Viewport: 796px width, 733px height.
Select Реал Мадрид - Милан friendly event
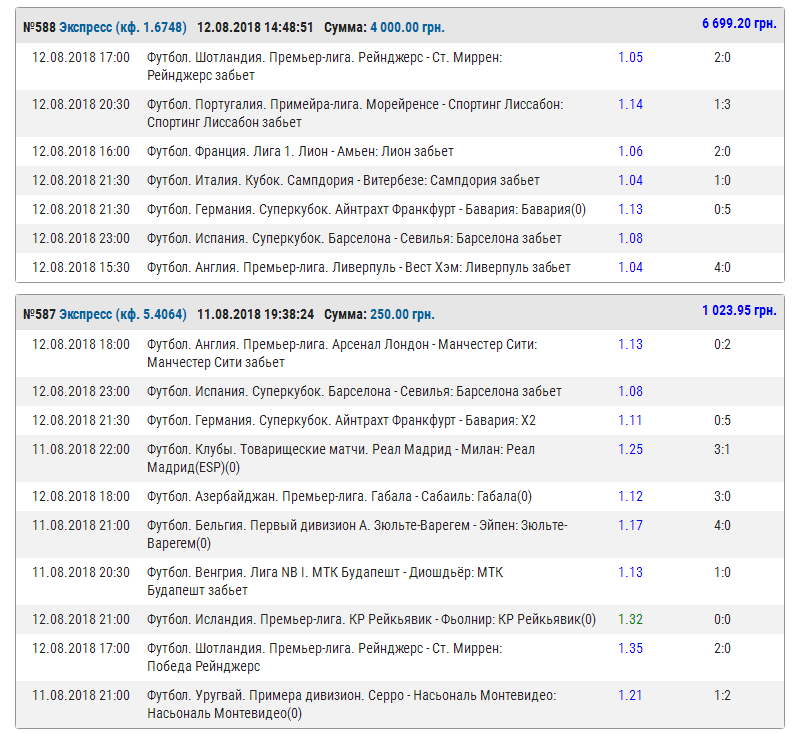pyautogui.click(x=341, y=458)
